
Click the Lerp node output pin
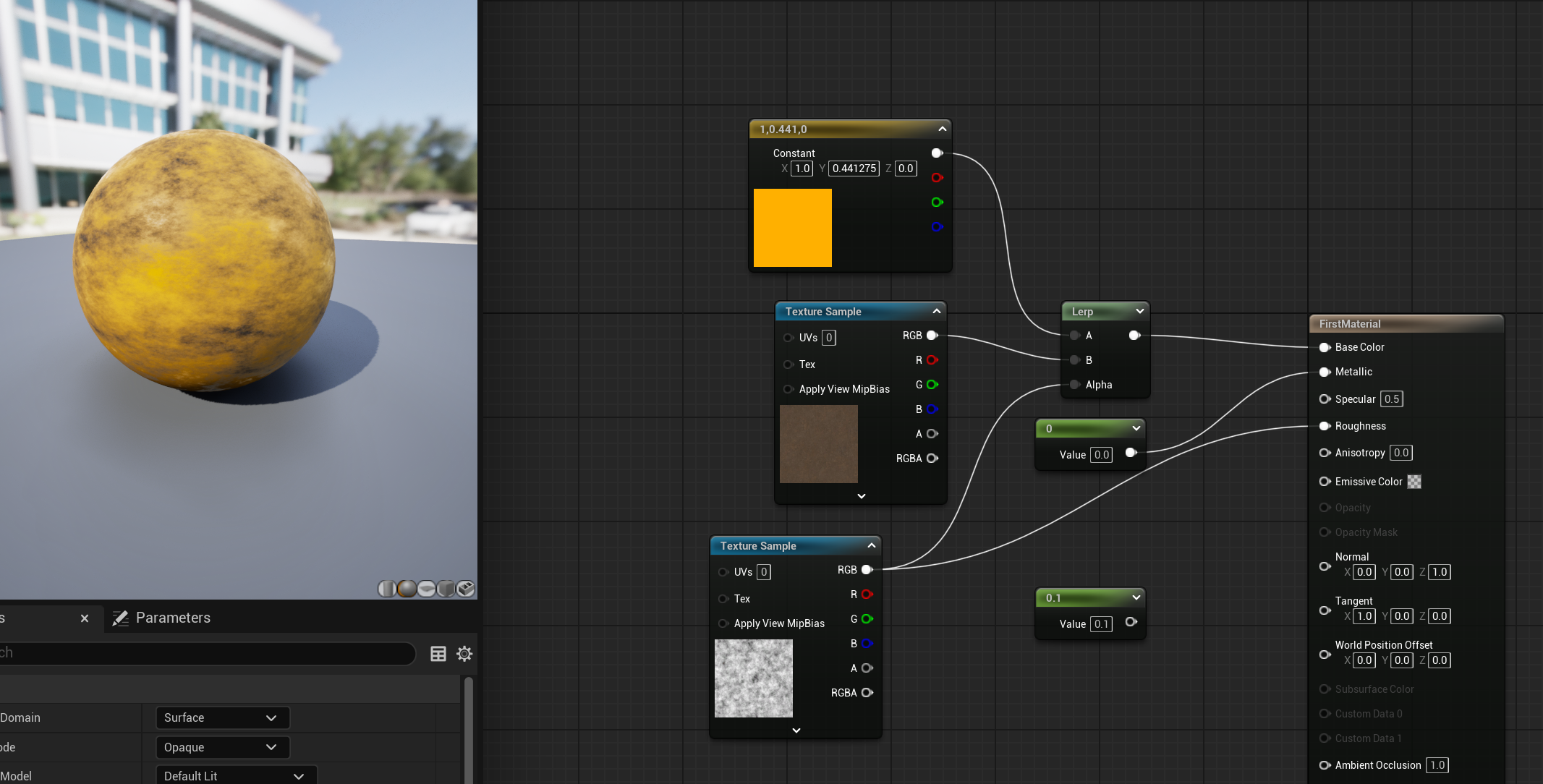[x=1134, y=336]
